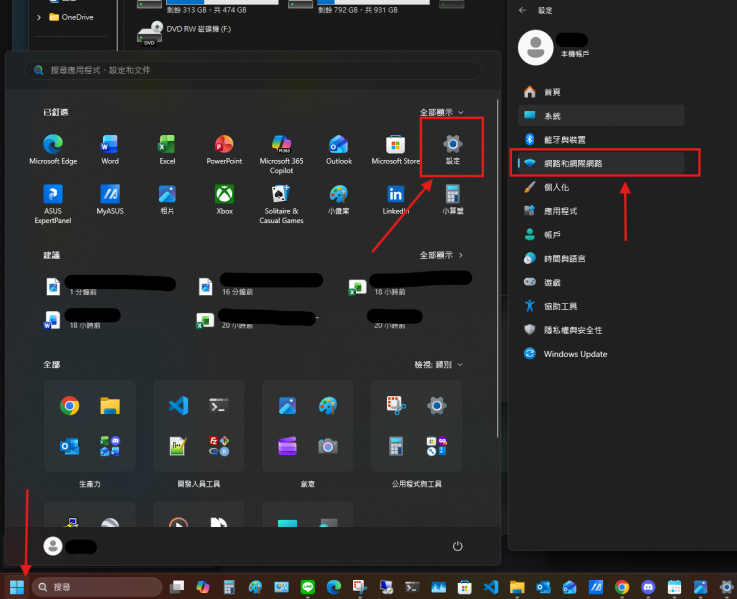
Task: Open Microsoft Edge from the pinned apps
Action: [x=53, y=150]
